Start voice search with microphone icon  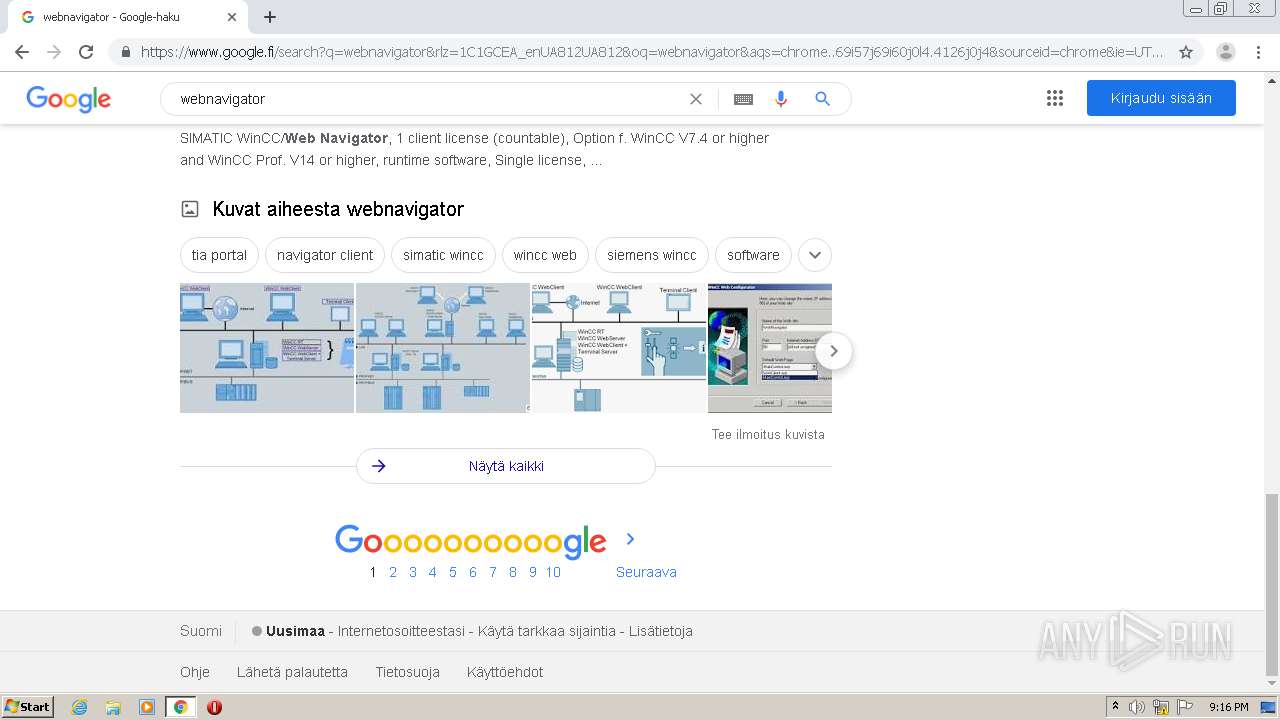781,99
